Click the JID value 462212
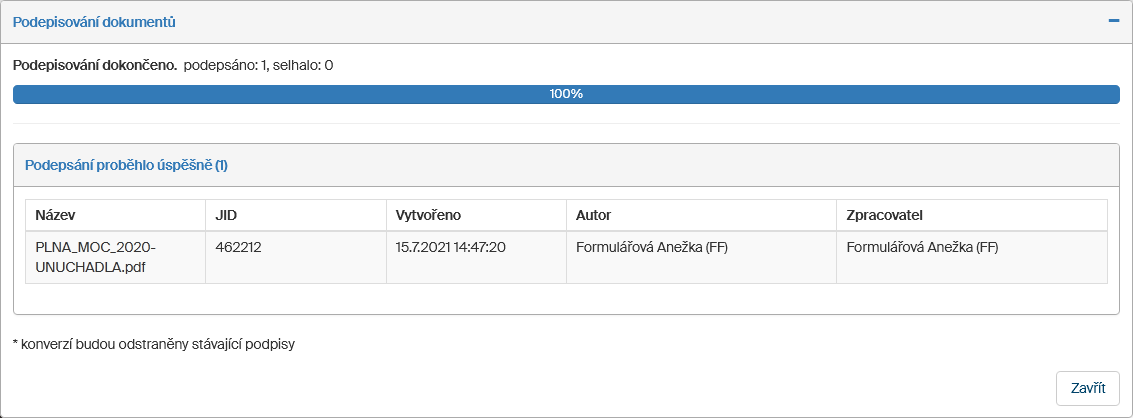The width and height of the screenshot is (1133, 418). pyautogui.click(x=238, y=247)
